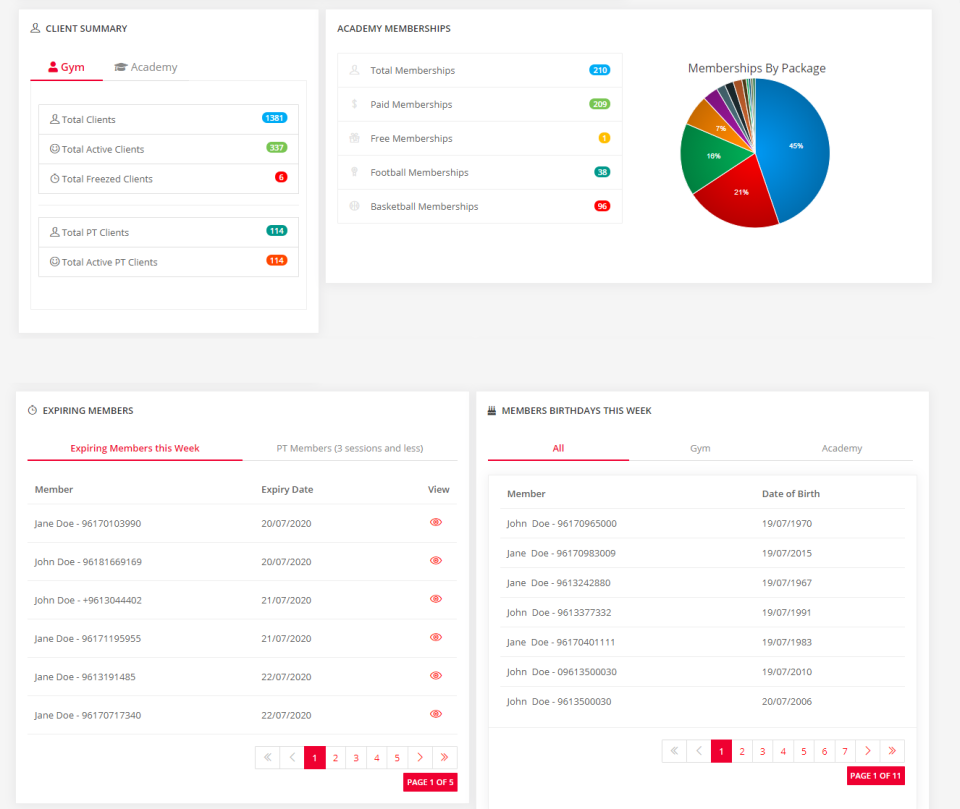Click the eye icon for Jane Doe - 96170103990
Viewport: 960px width, 809px height.
tap(436, 522)
